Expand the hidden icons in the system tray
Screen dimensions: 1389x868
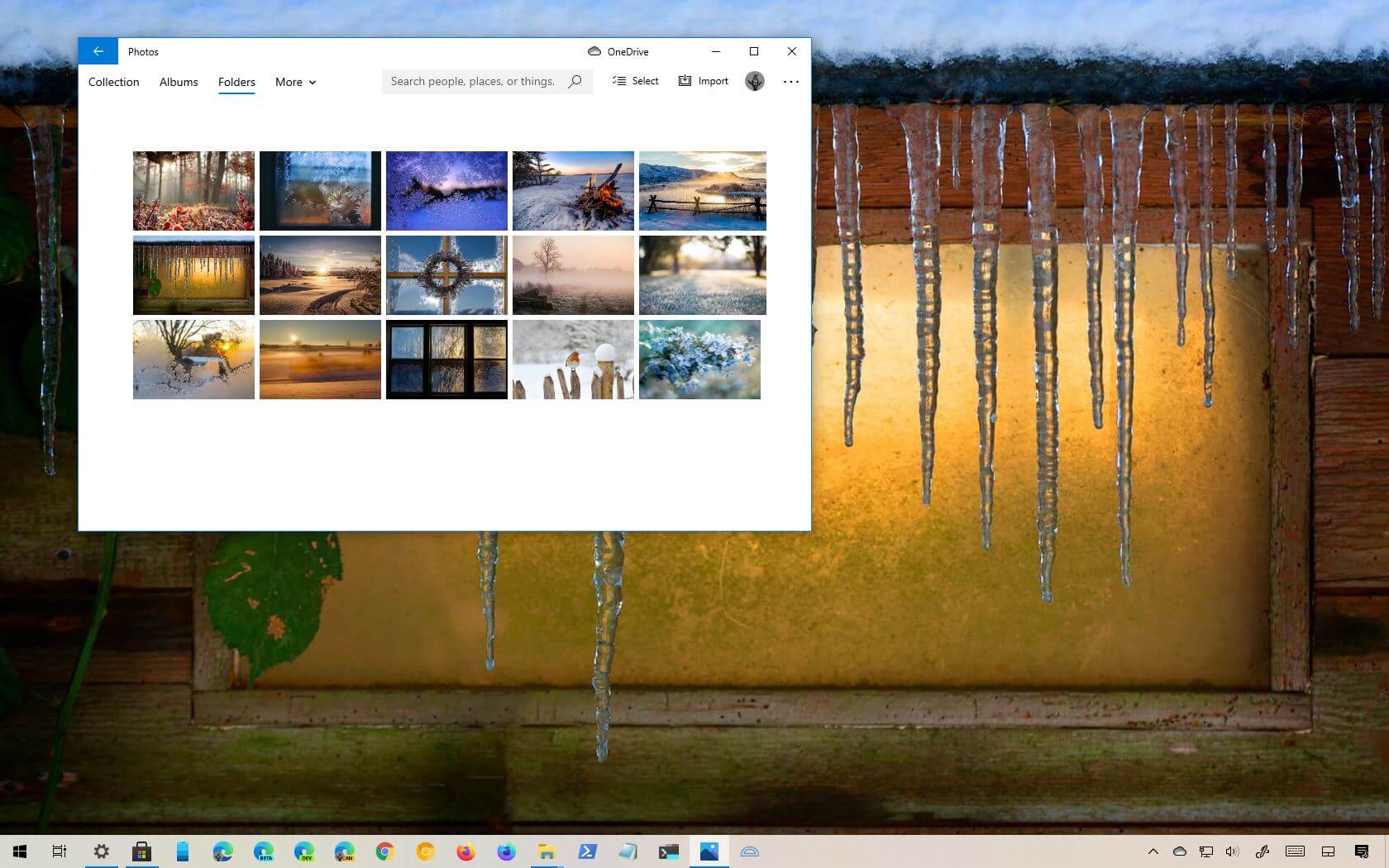(1153, 851)
